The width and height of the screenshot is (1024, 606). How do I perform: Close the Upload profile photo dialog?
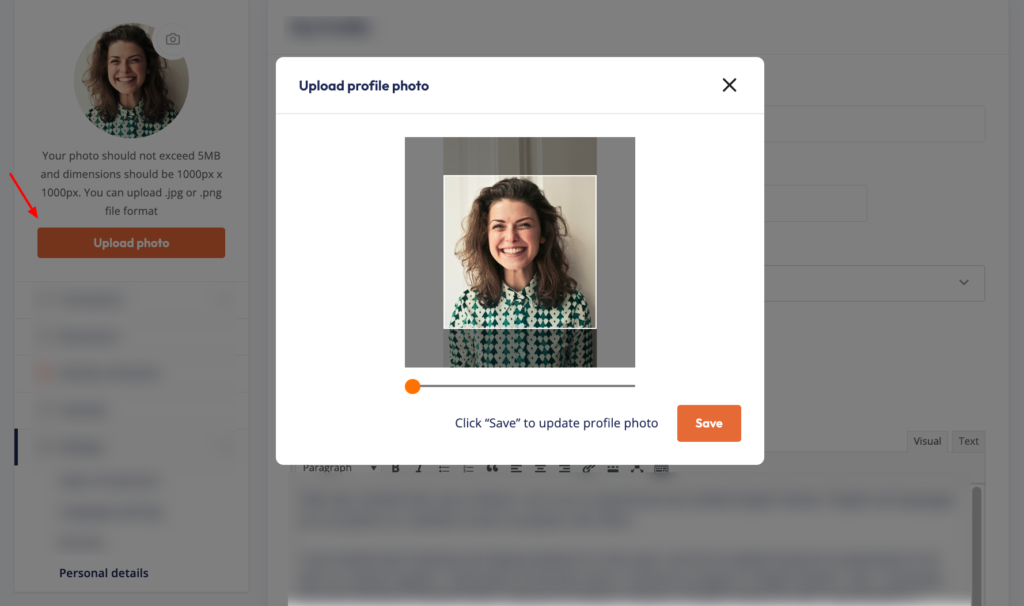(729, 85)
